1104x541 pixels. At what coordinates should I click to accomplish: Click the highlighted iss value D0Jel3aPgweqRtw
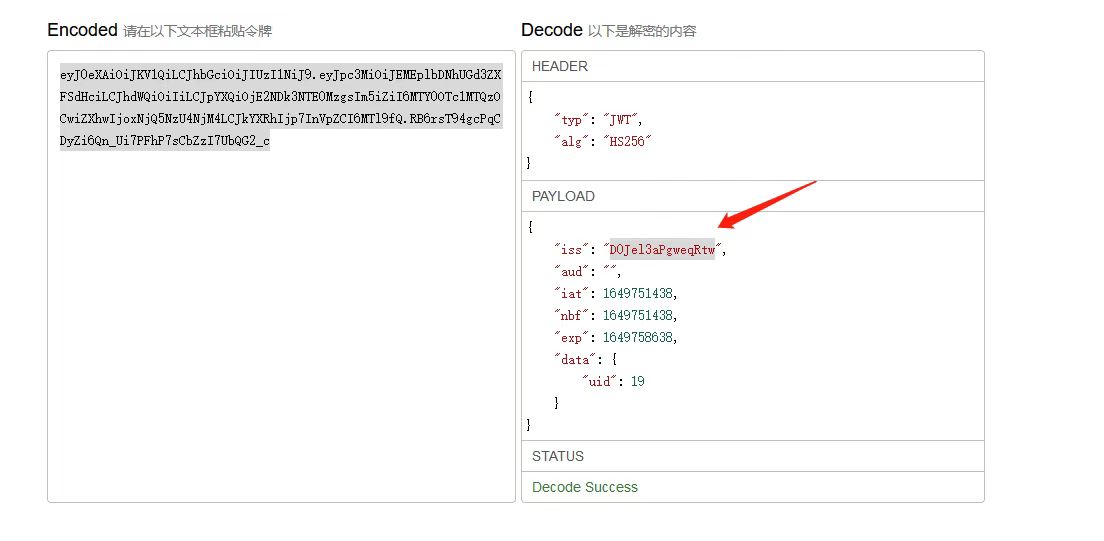coord(662,250)
